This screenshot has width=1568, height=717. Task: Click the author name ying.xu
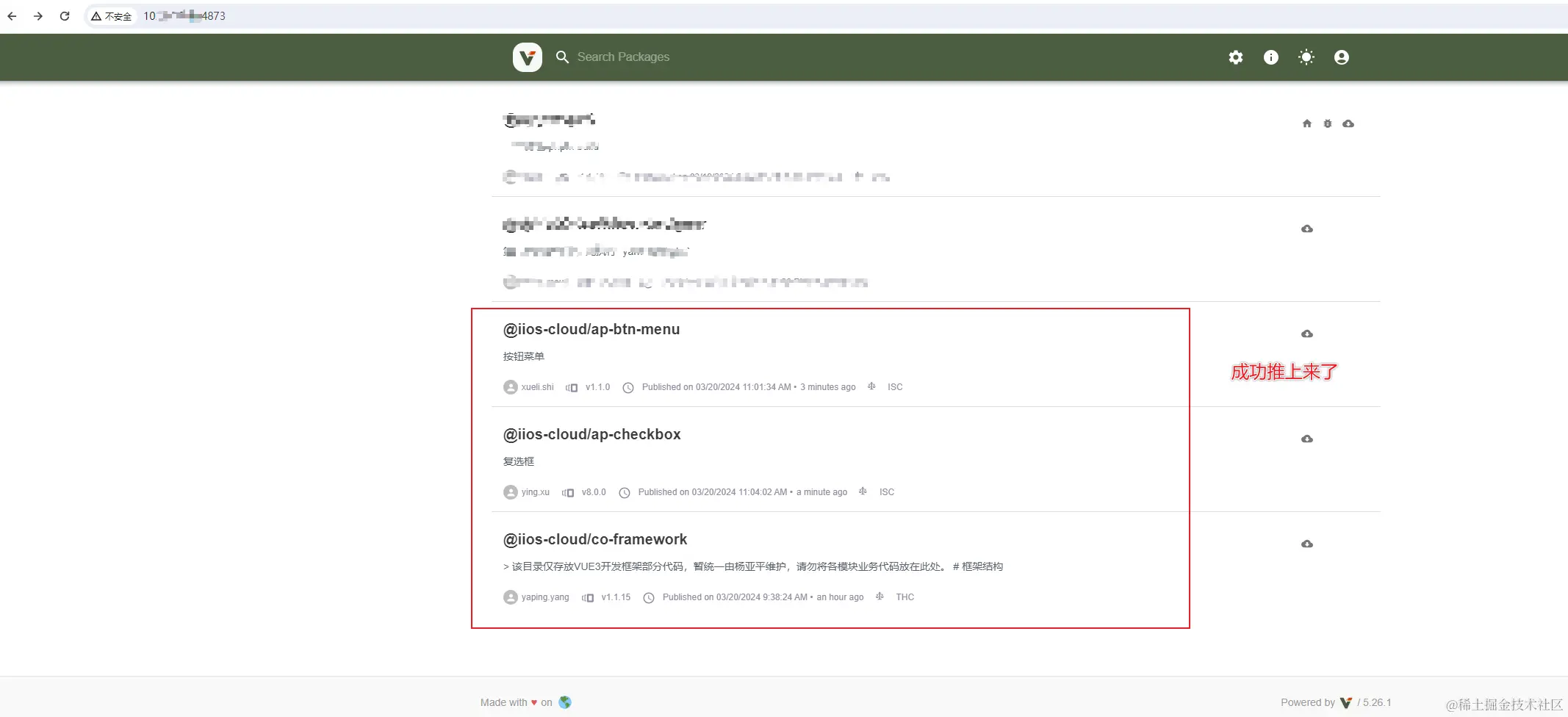pyautogui.click(x=536, y=492)
